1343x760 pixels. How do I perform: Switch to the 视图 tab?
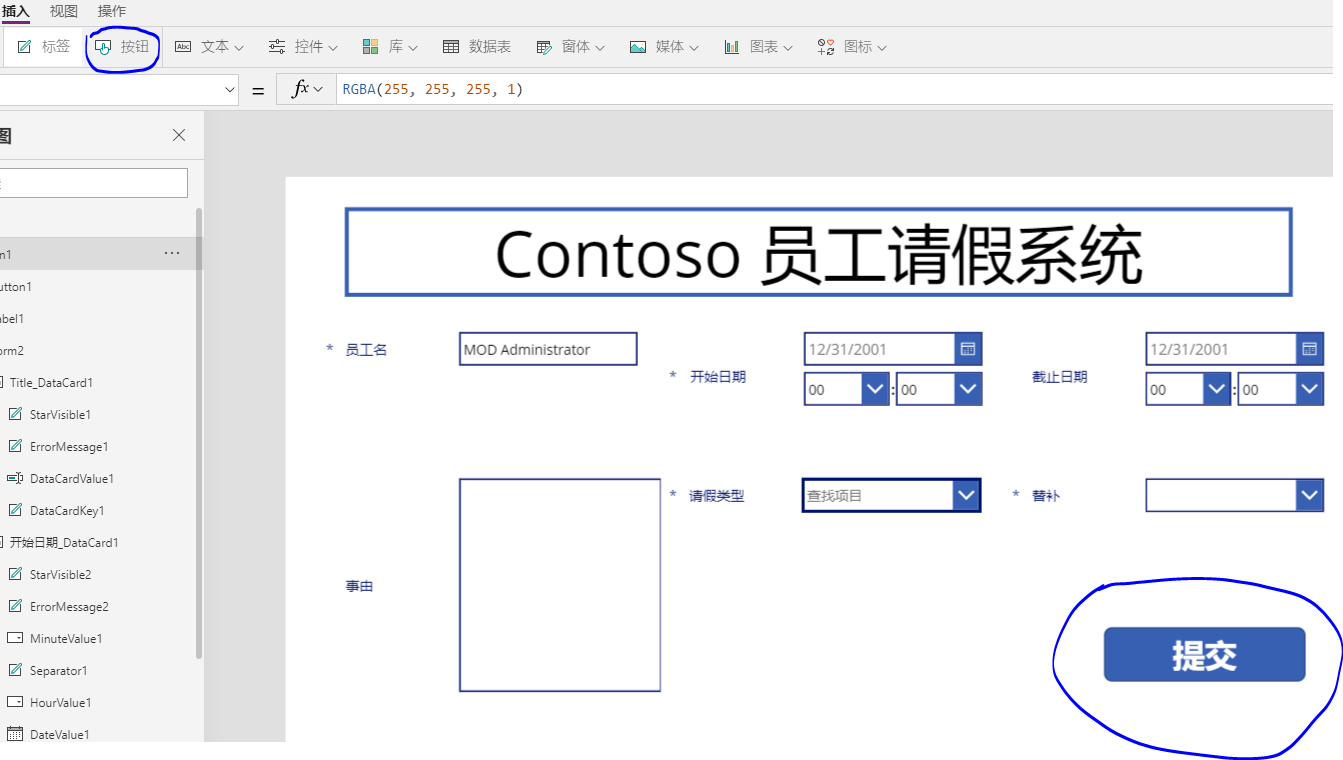[64, 11]
